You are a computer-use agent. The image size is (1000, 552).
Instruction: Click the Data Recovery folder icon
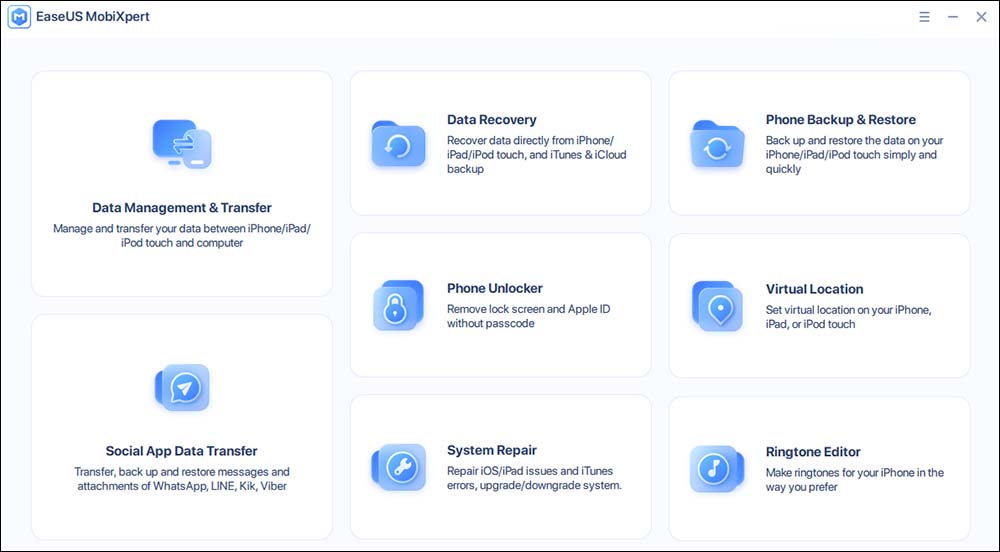click(x=398, y=145)
